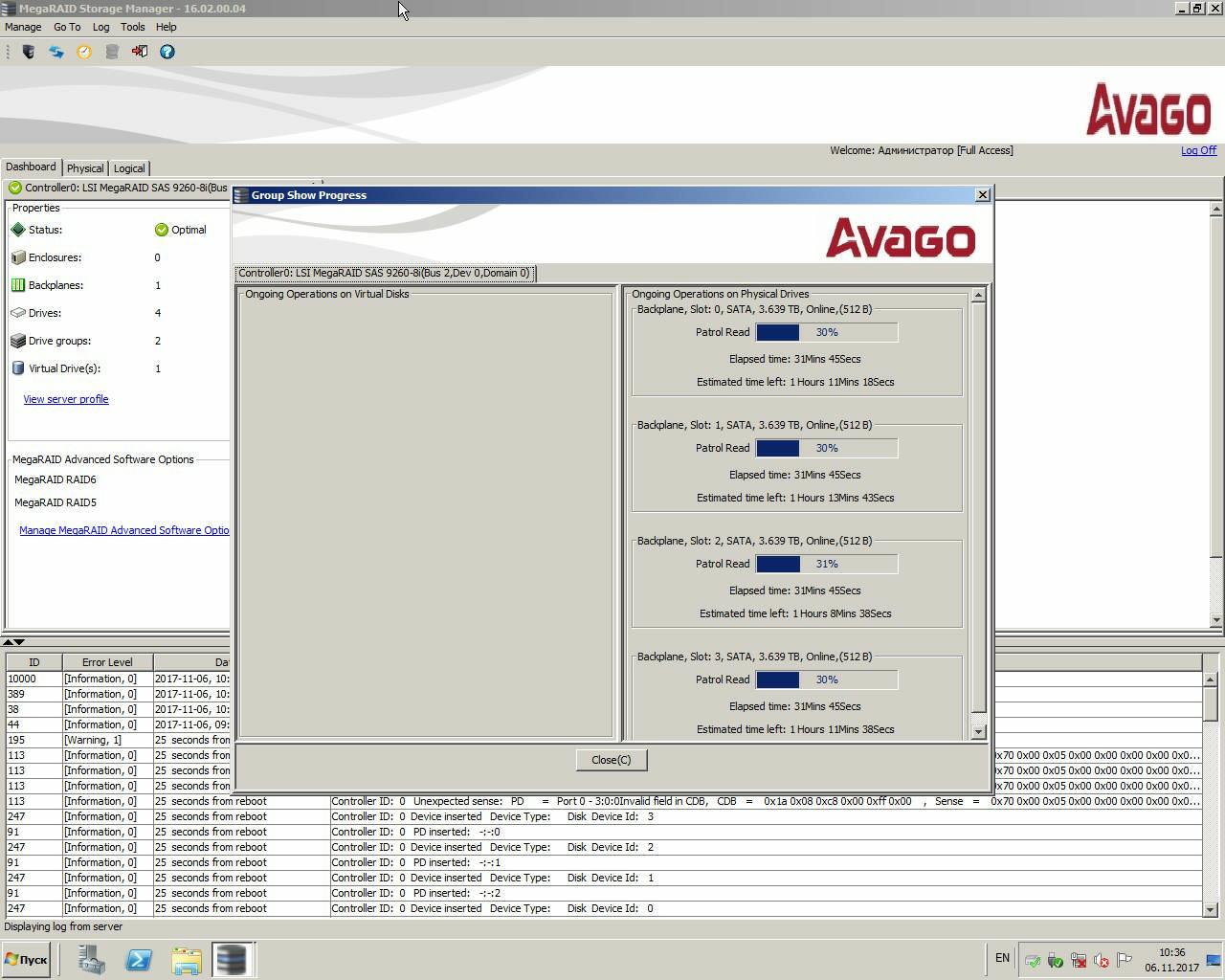Open the View server profile link
1225x980 pixels.
(x=66, y=399)
